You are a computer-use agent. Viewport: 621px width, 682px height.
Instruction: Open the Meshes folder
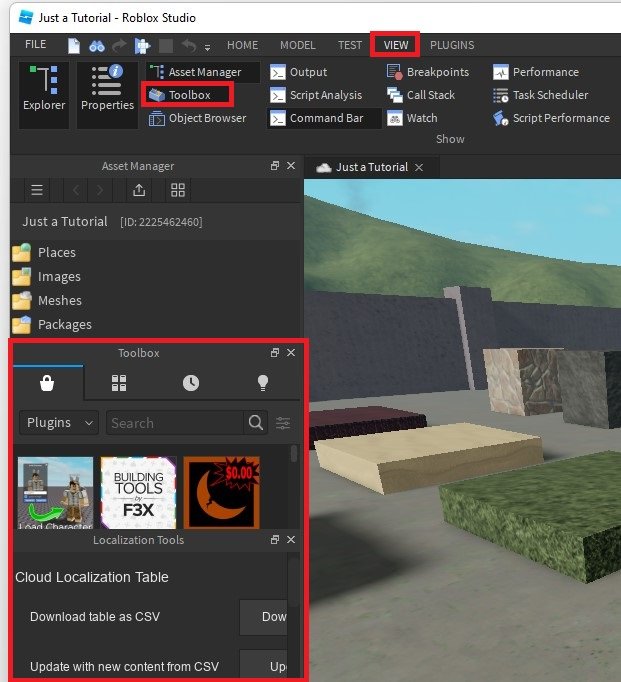pyautogui.click(x=47, y=301)
